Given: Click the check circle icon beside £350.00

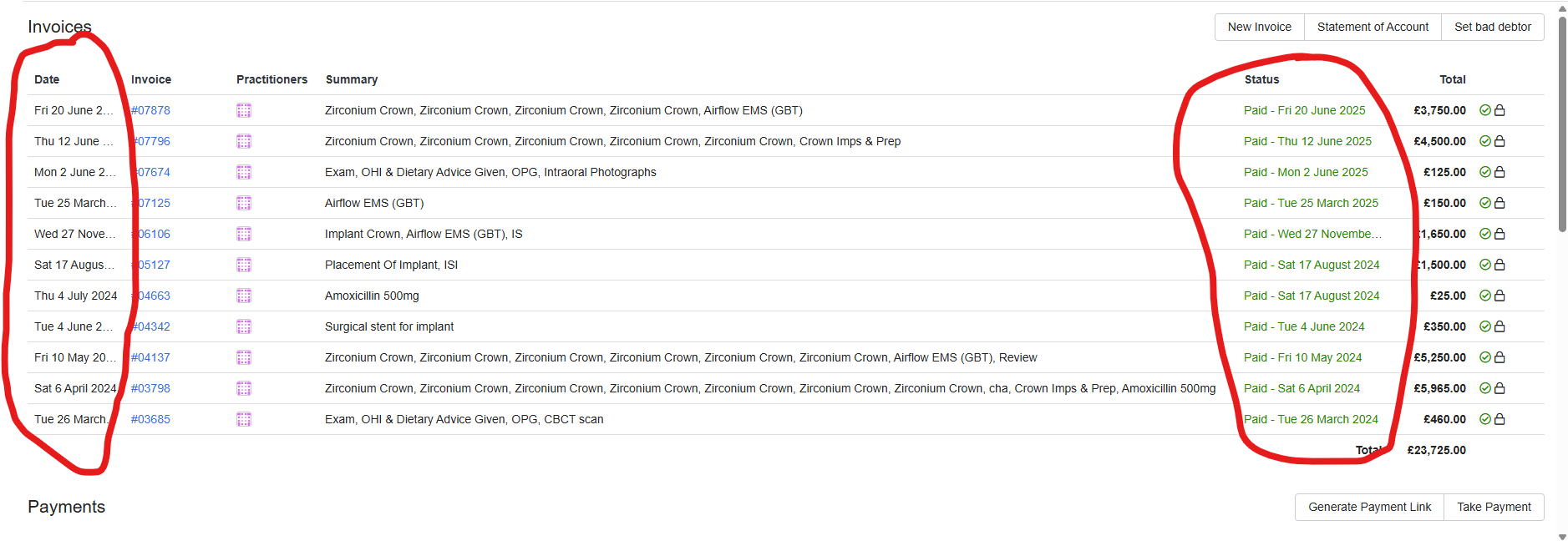Looking at the screenshot, I should 1485,326.
